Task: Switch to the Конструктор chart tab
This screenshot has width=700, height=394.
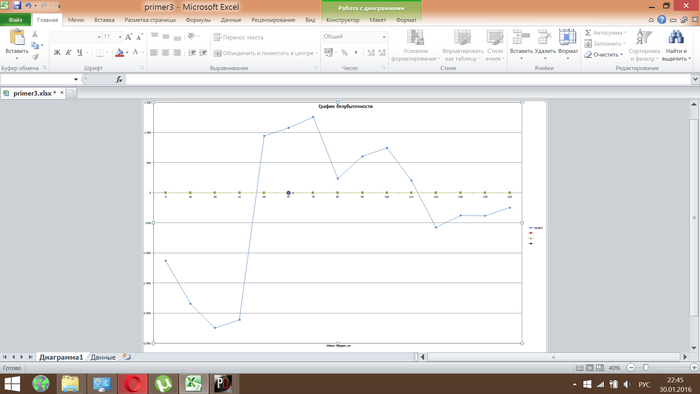Action: click(x=342, y=20)
